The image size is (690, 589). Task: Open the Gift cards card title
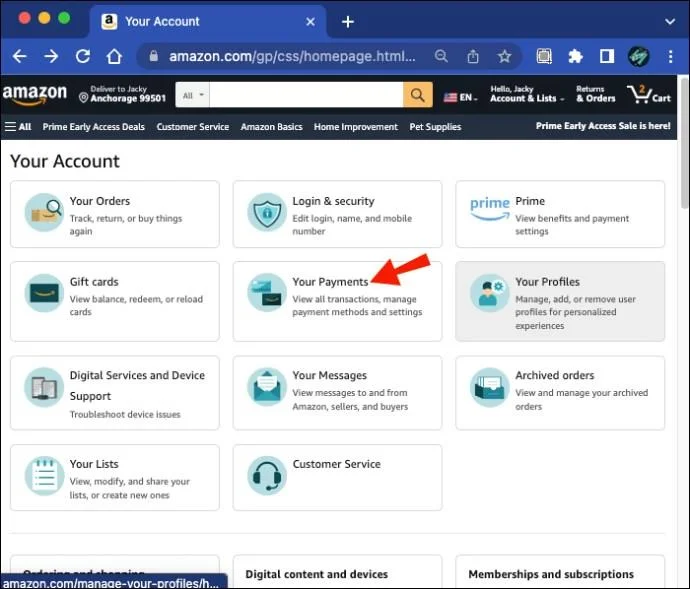[x=94, y=282]
